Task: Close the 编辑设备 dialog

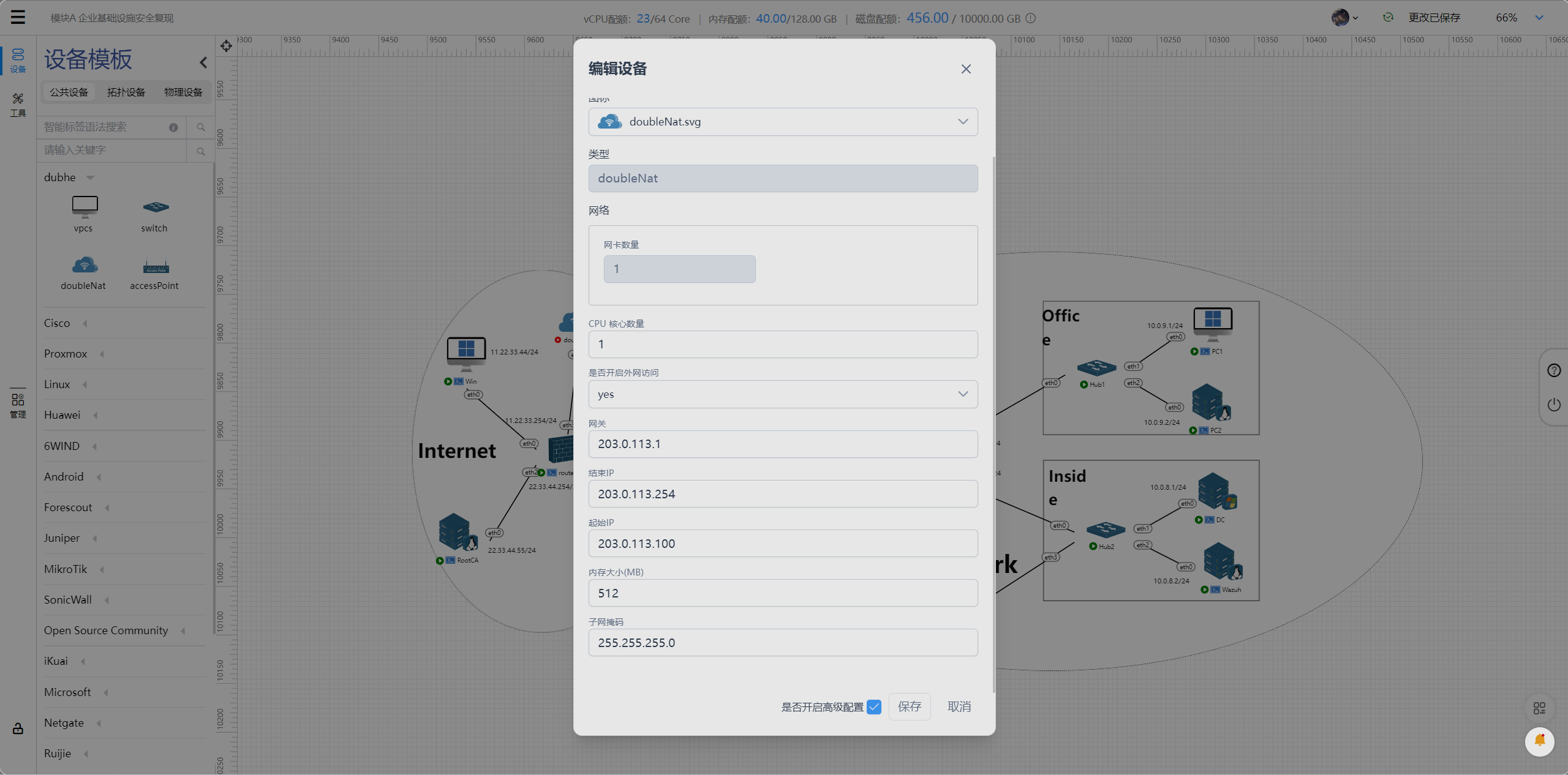Action: [x=966, y=69]
